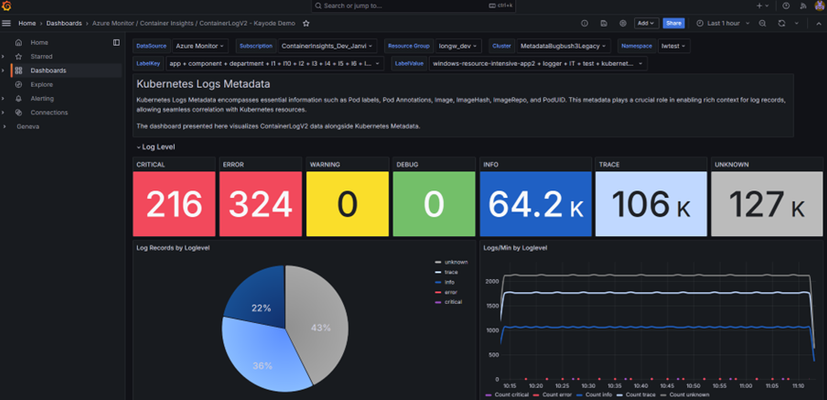The width and height of the screenshot is (827, 400).
Task: Click the red trace legend color swatch for error
Action: click(x=437, y=292)
